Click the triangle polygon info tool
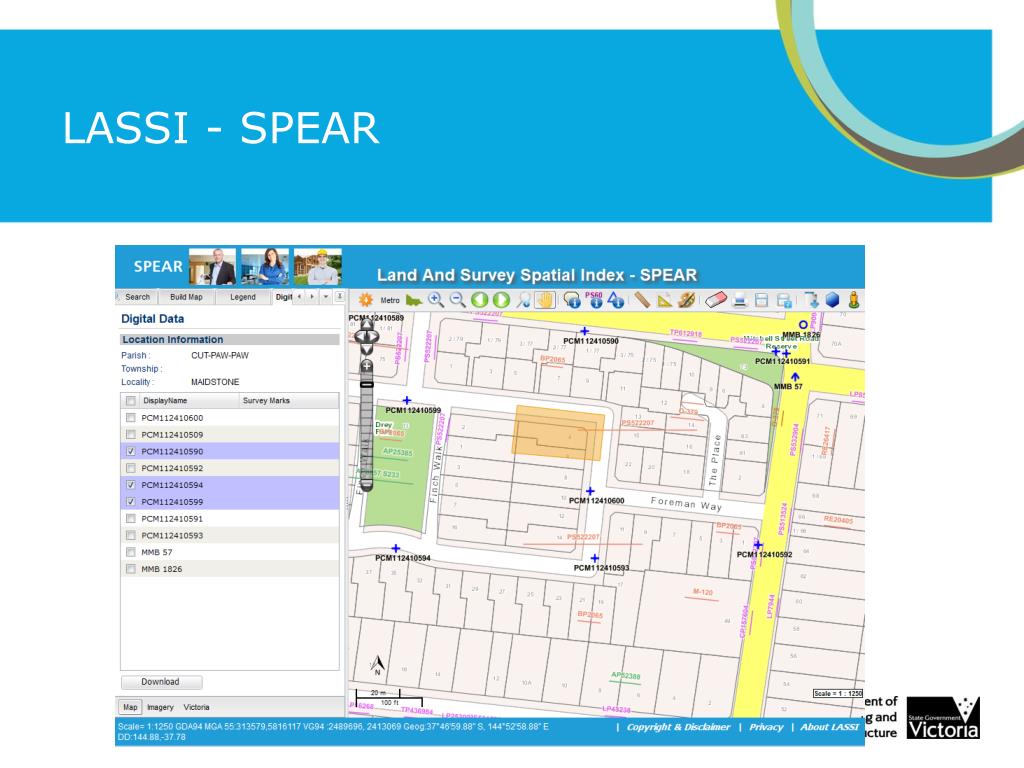The width and height of the screenshot is (1024, 768). (616, 300)
